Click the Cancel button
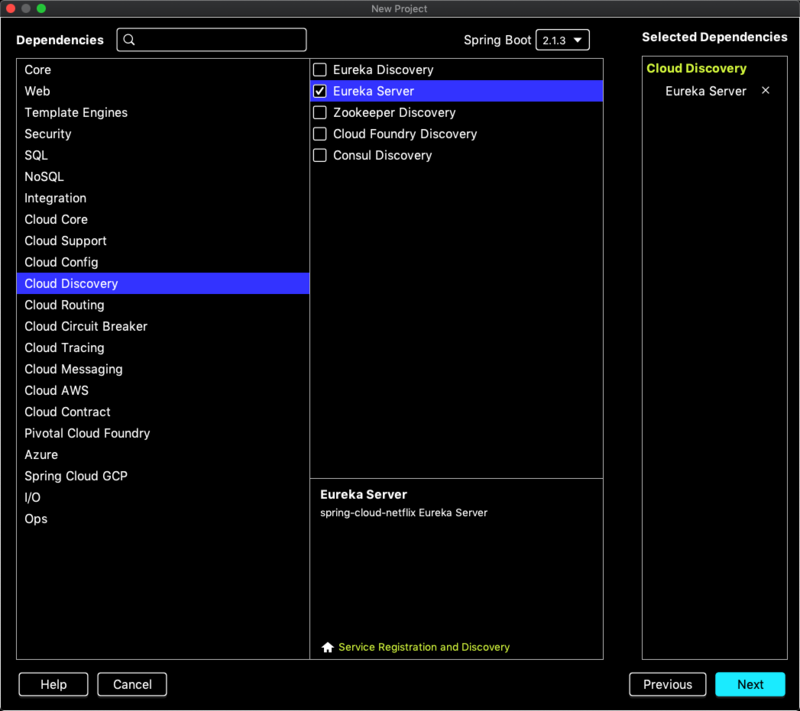Image resolution: width=800 pixels, height=711 pixels. click(x=132, y=685)
